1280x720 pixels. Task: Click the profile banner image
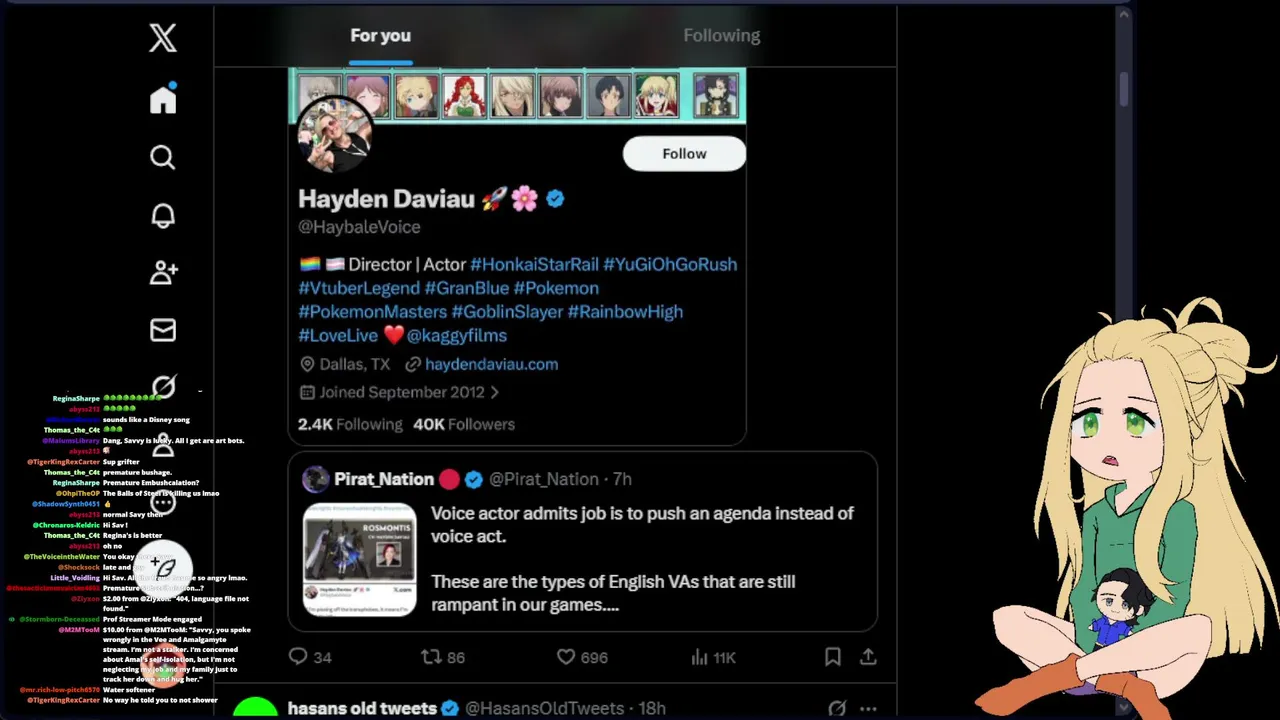pyautogui.click(x=517, y=95)
